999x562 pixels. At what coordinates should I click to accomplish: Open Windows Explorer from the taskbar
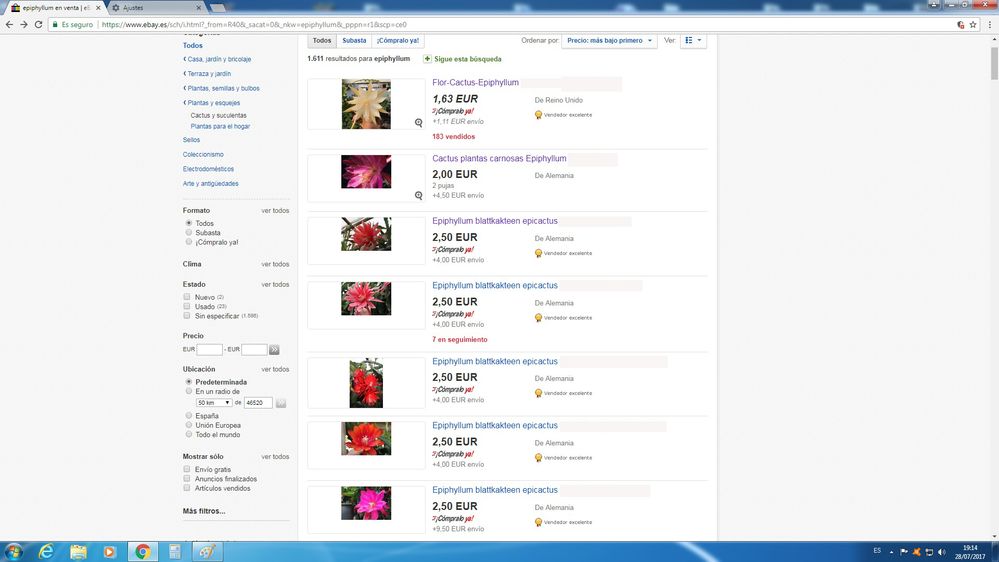coord(78,551)
